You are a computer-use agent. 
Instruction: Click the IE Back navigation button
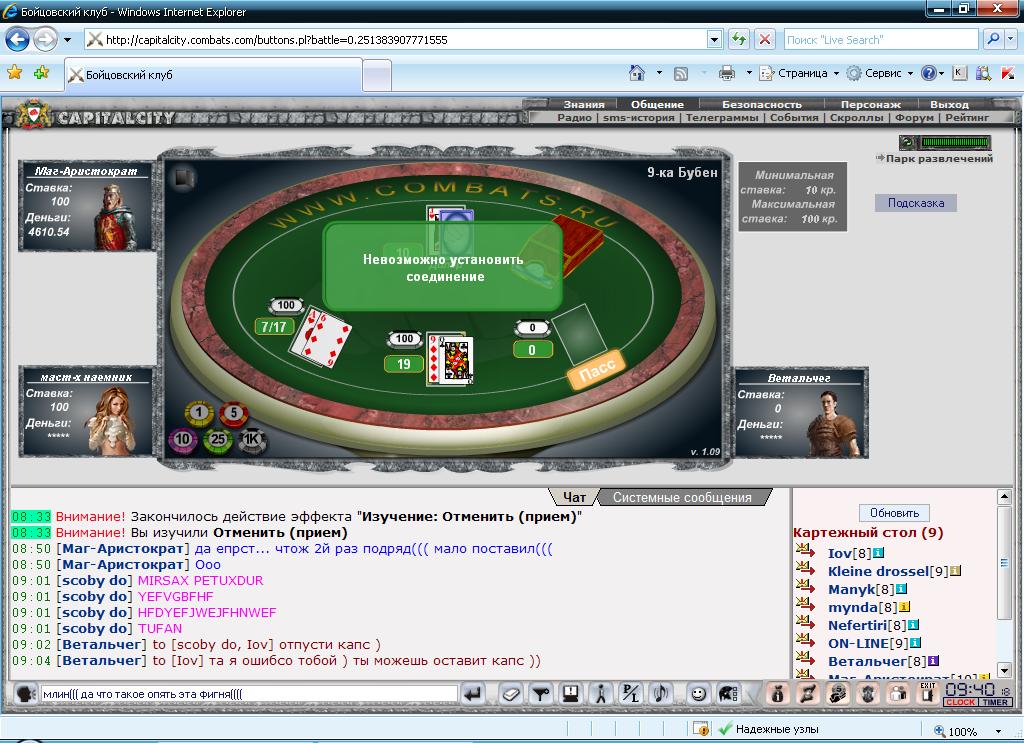pyautogui.click(x=18, y=40)
